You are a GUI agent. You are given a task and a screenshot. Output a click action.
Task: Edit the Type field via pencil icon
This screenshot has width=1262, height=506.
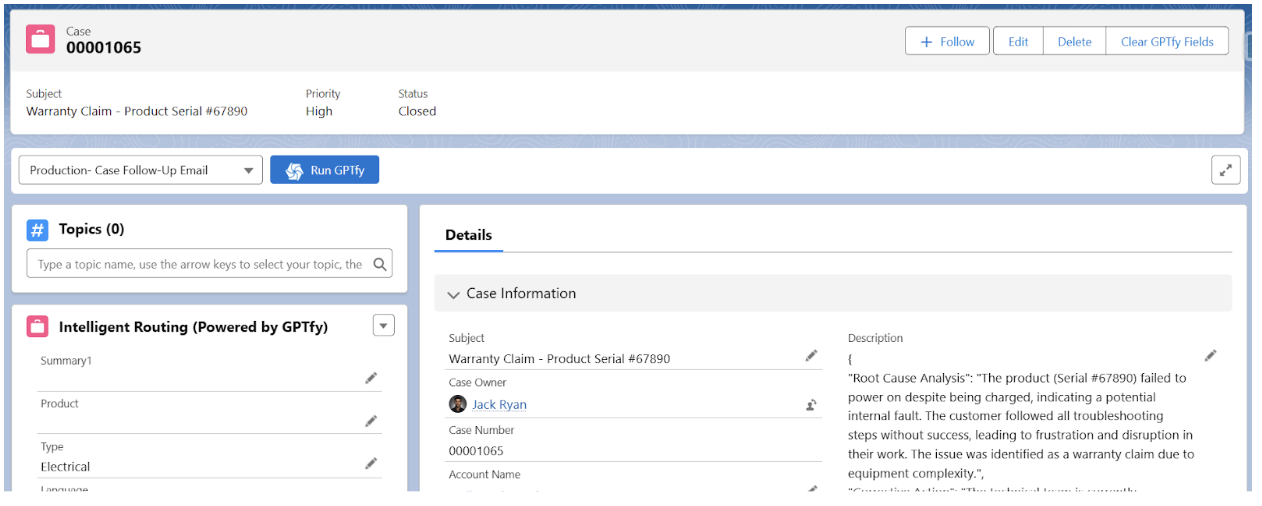(x=371, y=464)
